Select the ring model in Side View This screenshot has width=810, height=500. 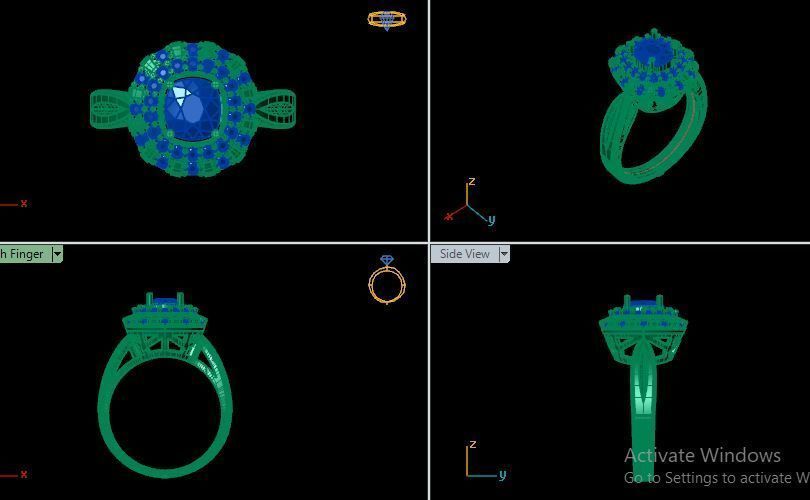click(643, 387)
